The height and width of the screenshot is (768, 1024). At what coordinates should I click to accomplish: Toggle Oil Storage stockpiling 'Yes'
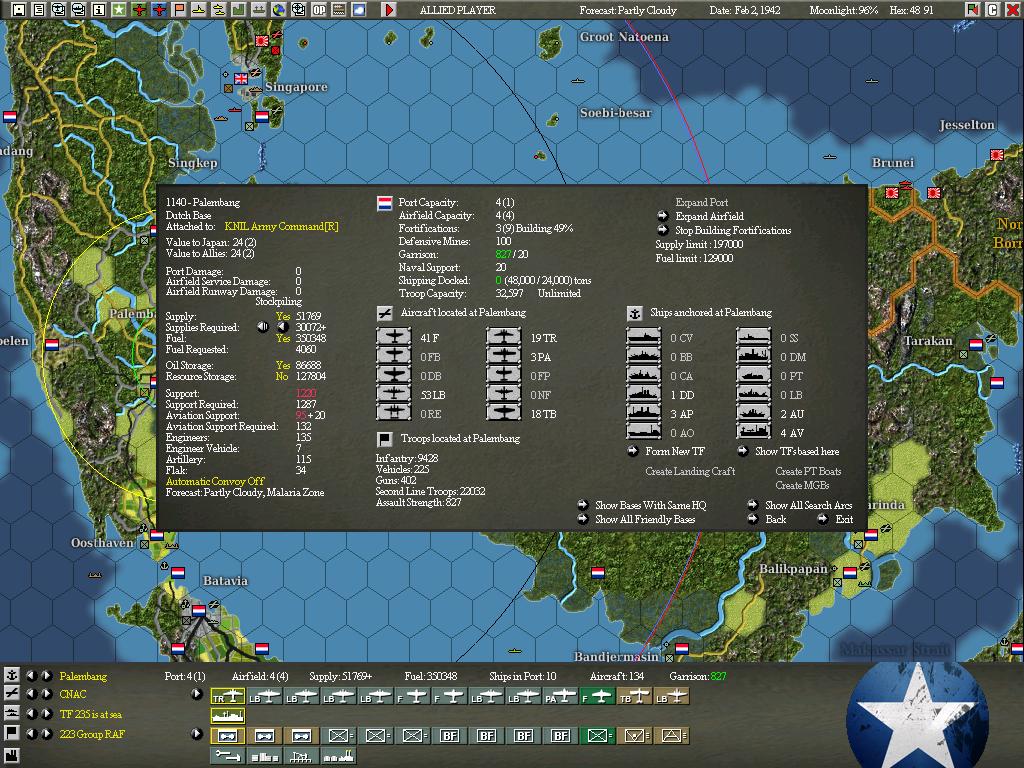coord(283,365)
